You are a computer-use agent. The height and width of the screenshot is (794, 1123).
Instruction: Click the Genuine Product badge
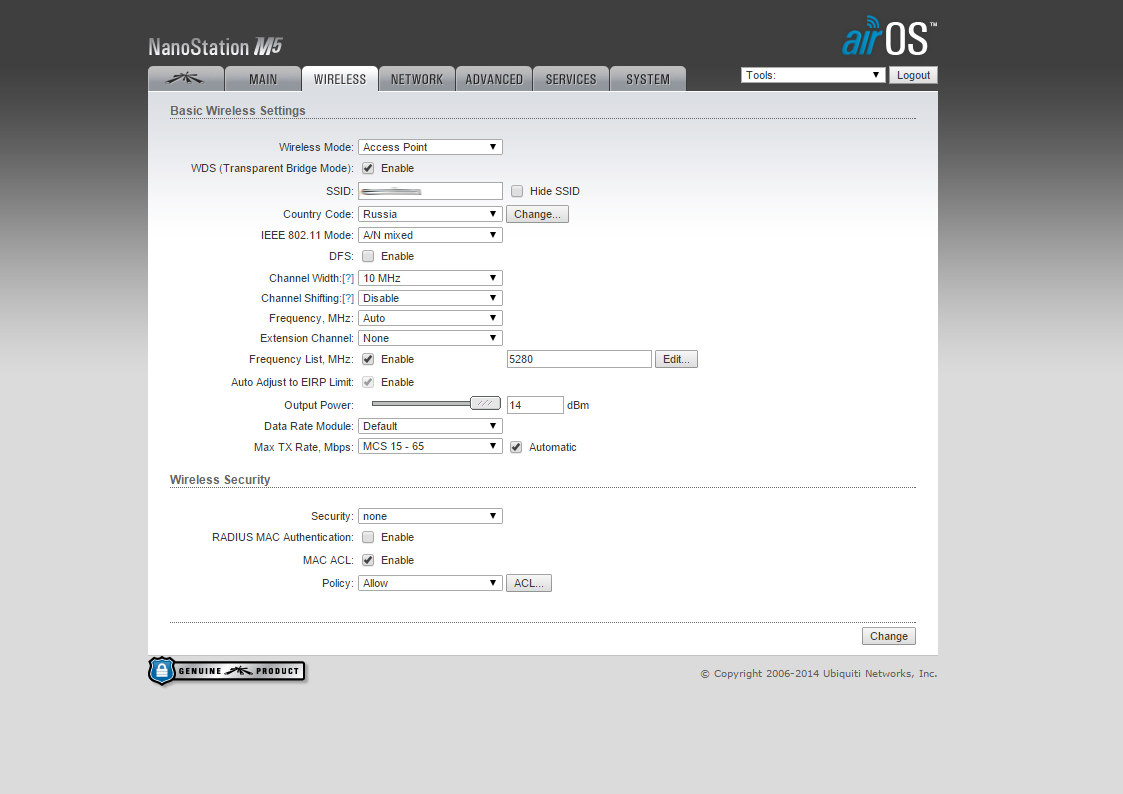click(x=227, y=671)
